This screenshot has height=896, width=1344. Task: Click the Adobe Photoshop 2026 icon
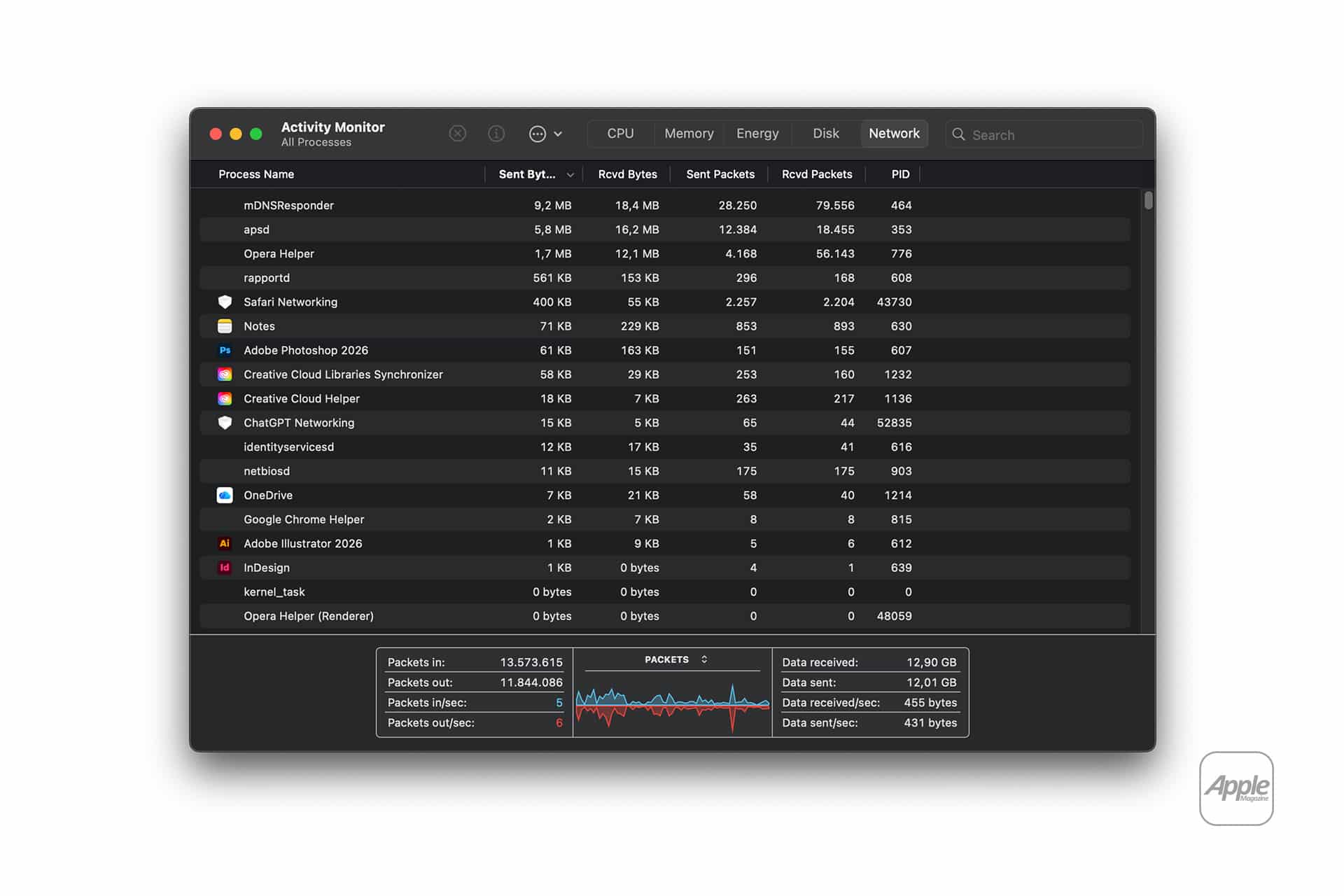[x=225, y=350]
